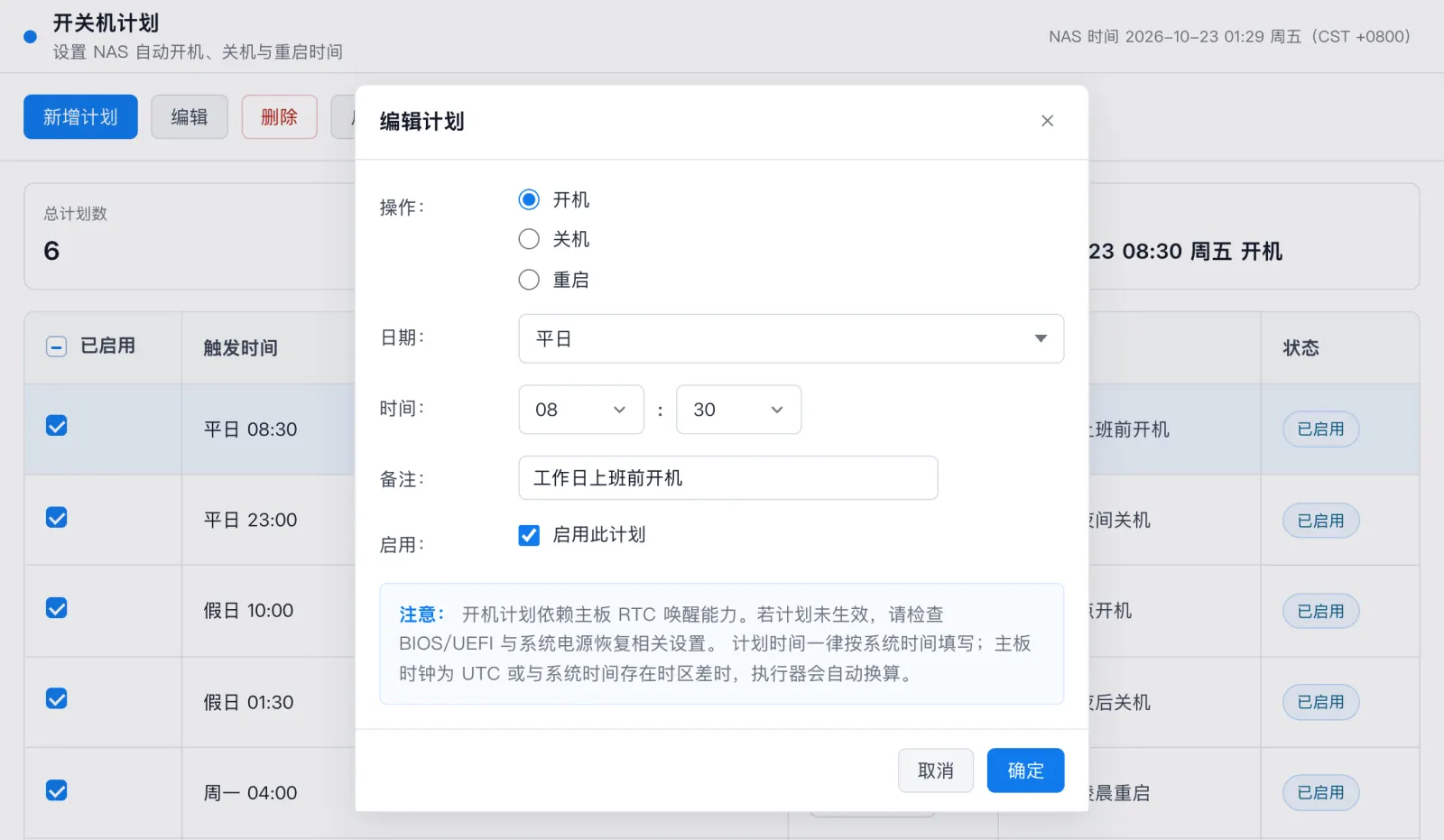Open the 日期 dropdown showing 平日

(791, 338)
